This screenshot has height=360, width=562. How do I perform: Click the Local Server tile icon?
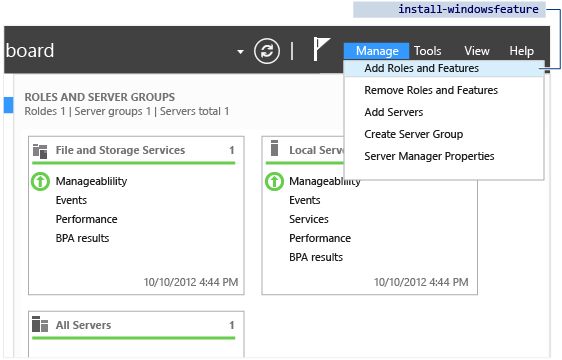point(275,148)
